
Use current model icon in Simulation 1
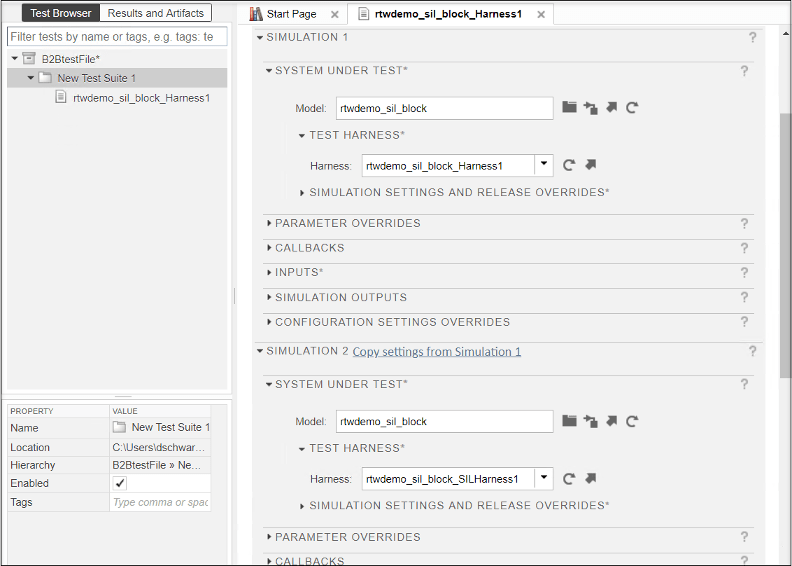click(590, 108)
